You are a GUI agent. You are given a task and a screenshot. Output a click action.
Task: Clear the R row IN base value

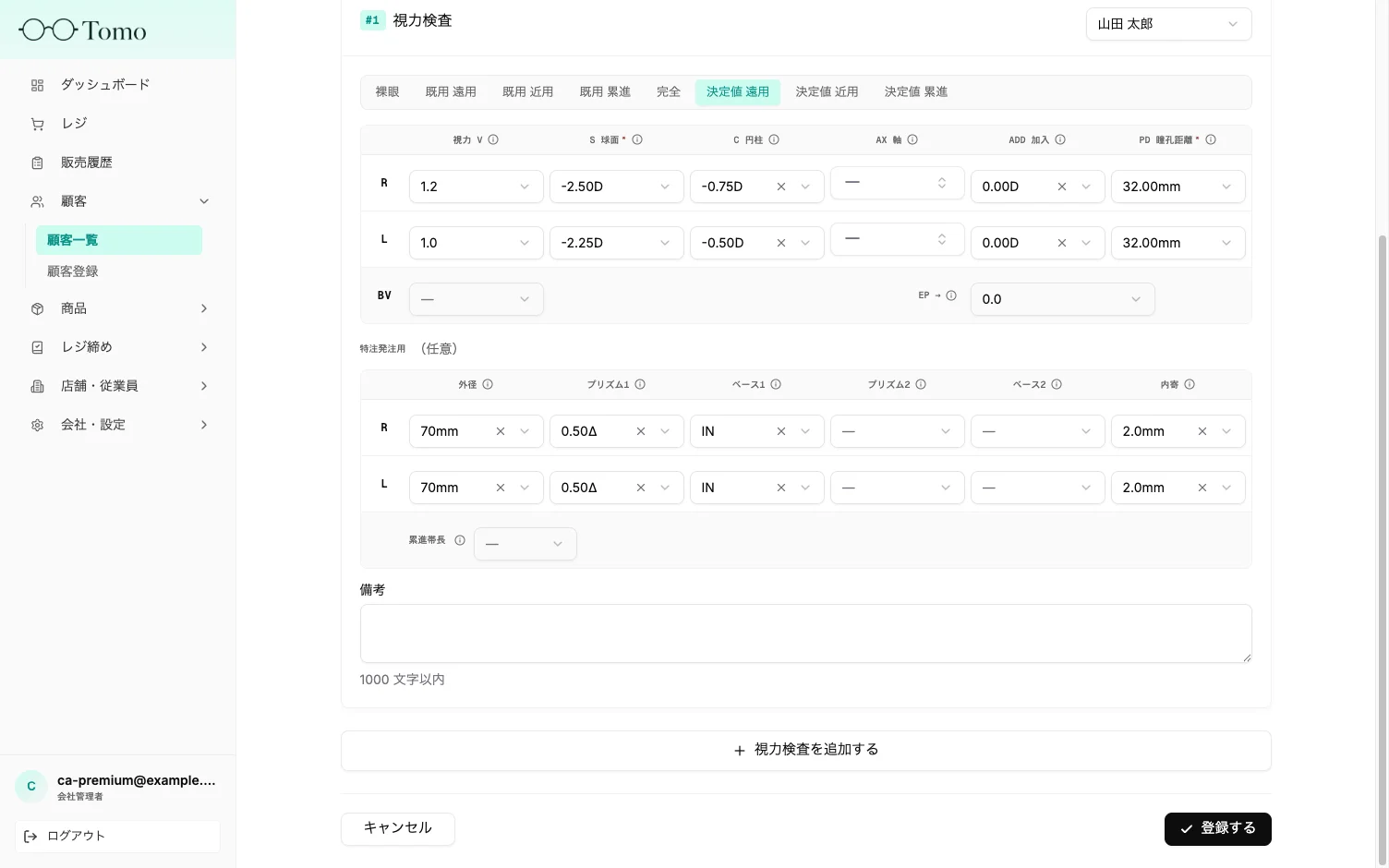point(781,431)
